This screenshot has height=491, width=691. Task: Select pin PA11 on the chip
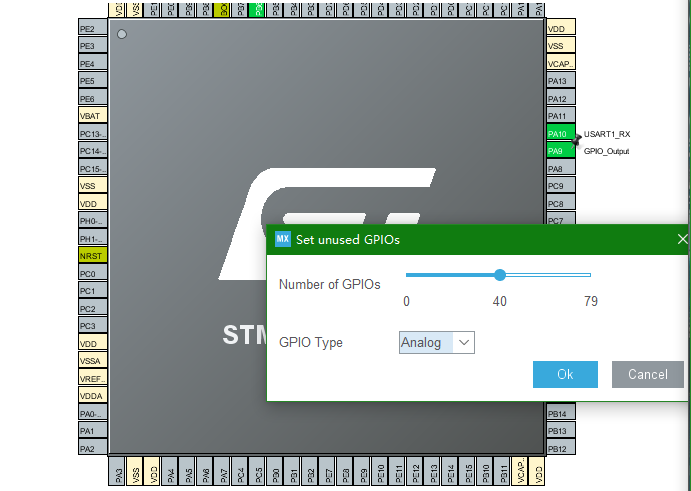pos(561,115)
